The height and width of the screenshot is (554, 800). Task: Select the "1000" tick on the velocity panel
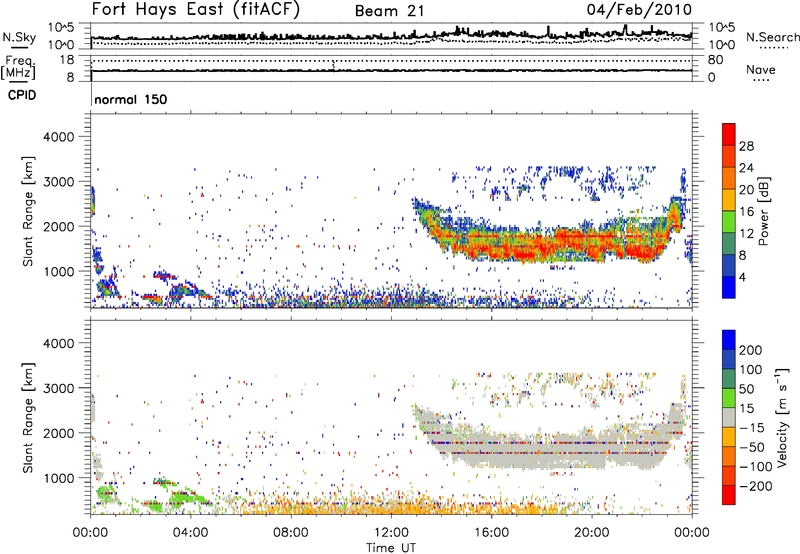[x=59, y=478]
